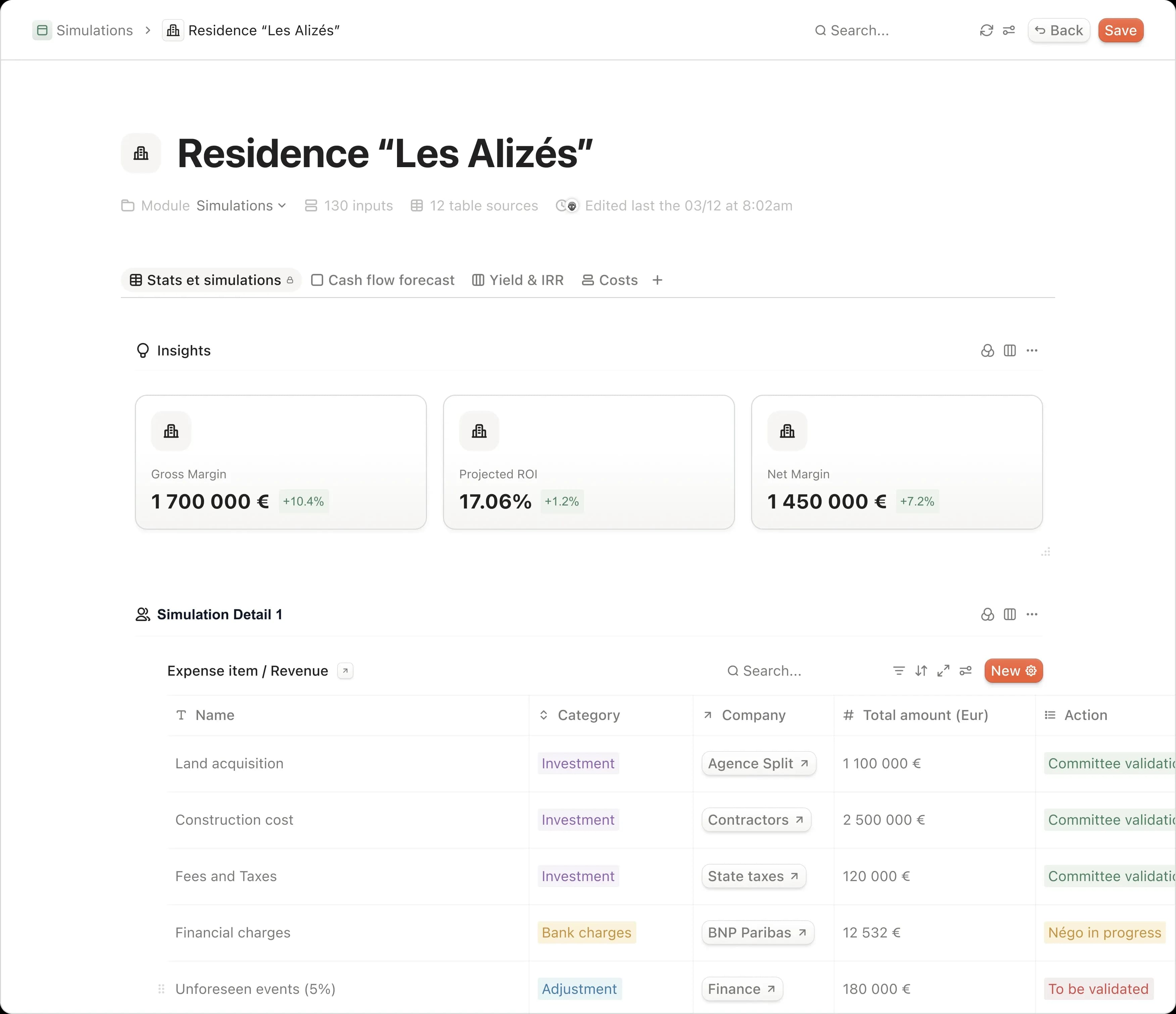Image resolution: width=1176 pixels, height=1014 pixels.
Task: Click the filter icon above the table
Action: [898, 671]
